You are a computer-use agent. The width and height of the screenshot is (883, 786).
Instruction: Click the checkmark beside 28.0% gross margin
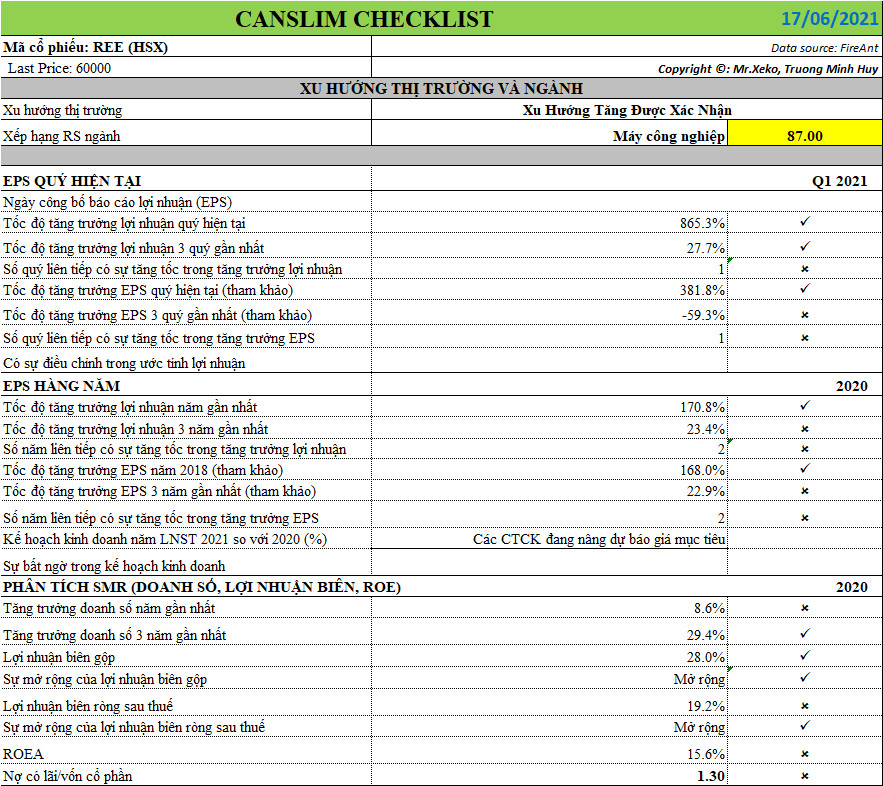805,656
